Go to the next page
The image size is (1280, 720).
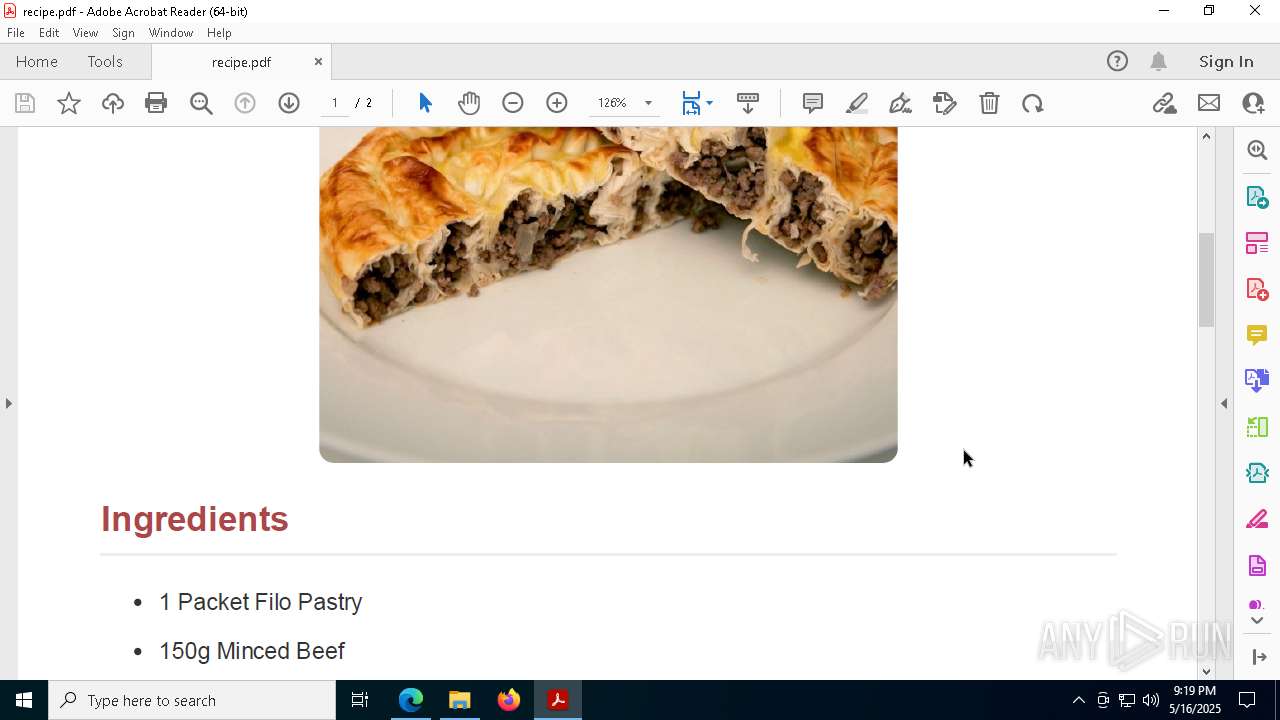tap(289, 103)
